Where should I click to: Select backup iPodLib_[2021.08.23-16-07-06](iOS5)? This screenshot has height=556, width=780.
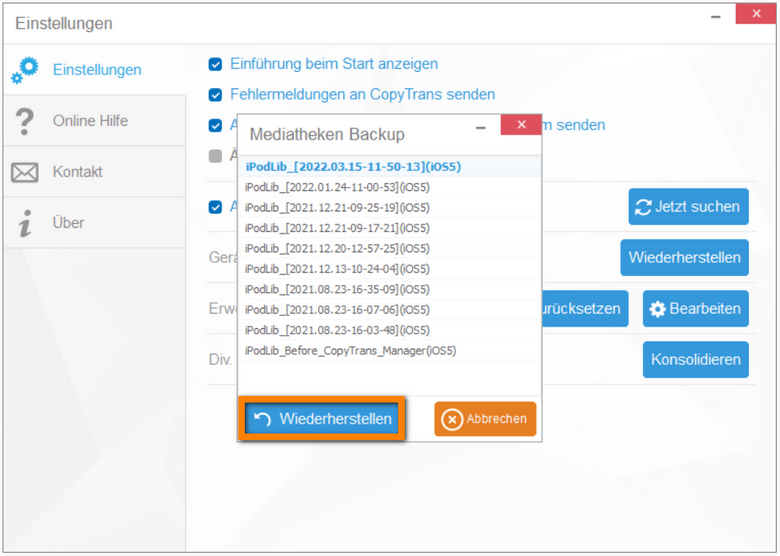tap(390, 310)
